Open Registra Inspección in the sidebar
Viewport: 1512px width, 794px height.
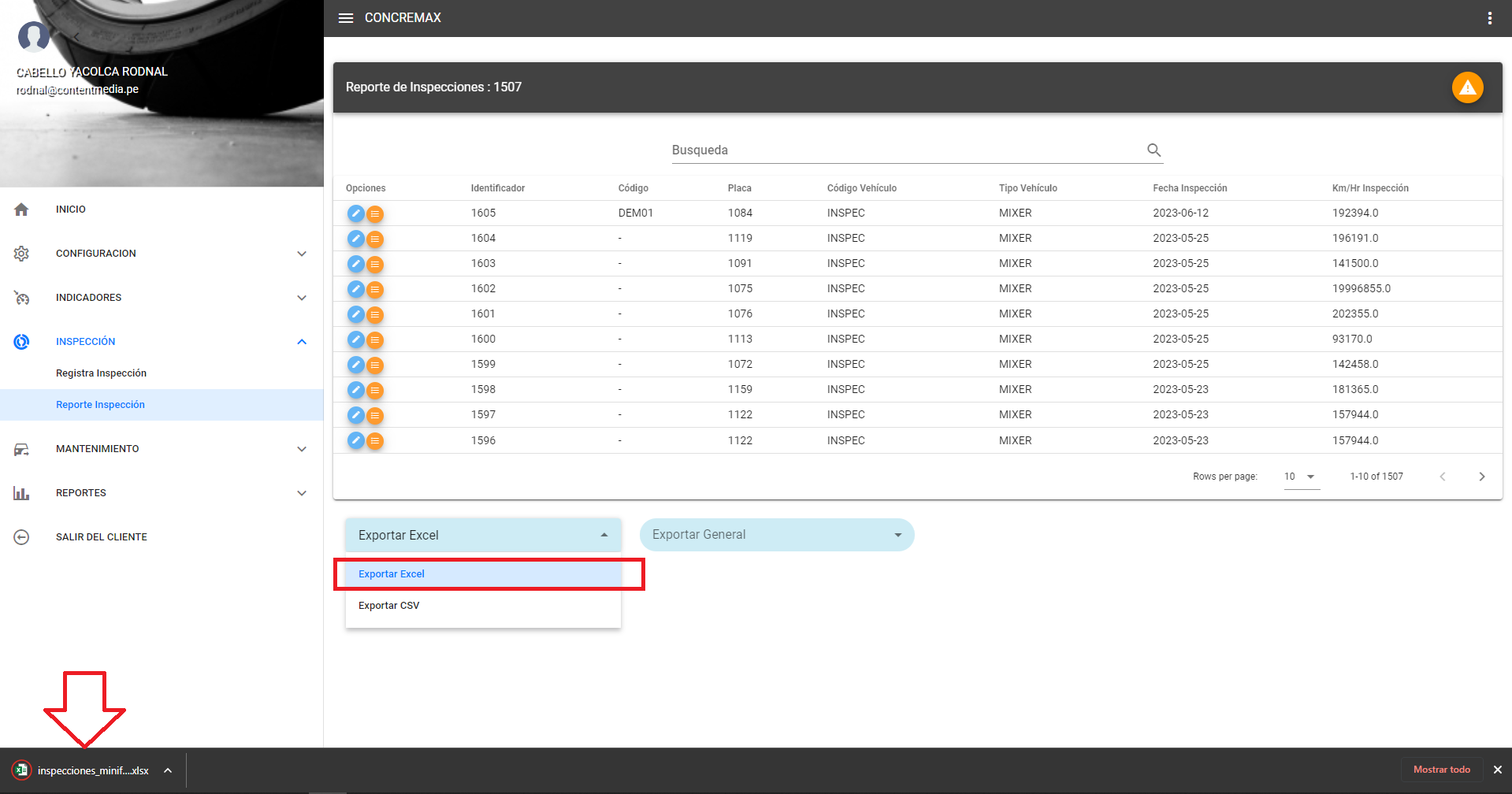click(101, 373)
